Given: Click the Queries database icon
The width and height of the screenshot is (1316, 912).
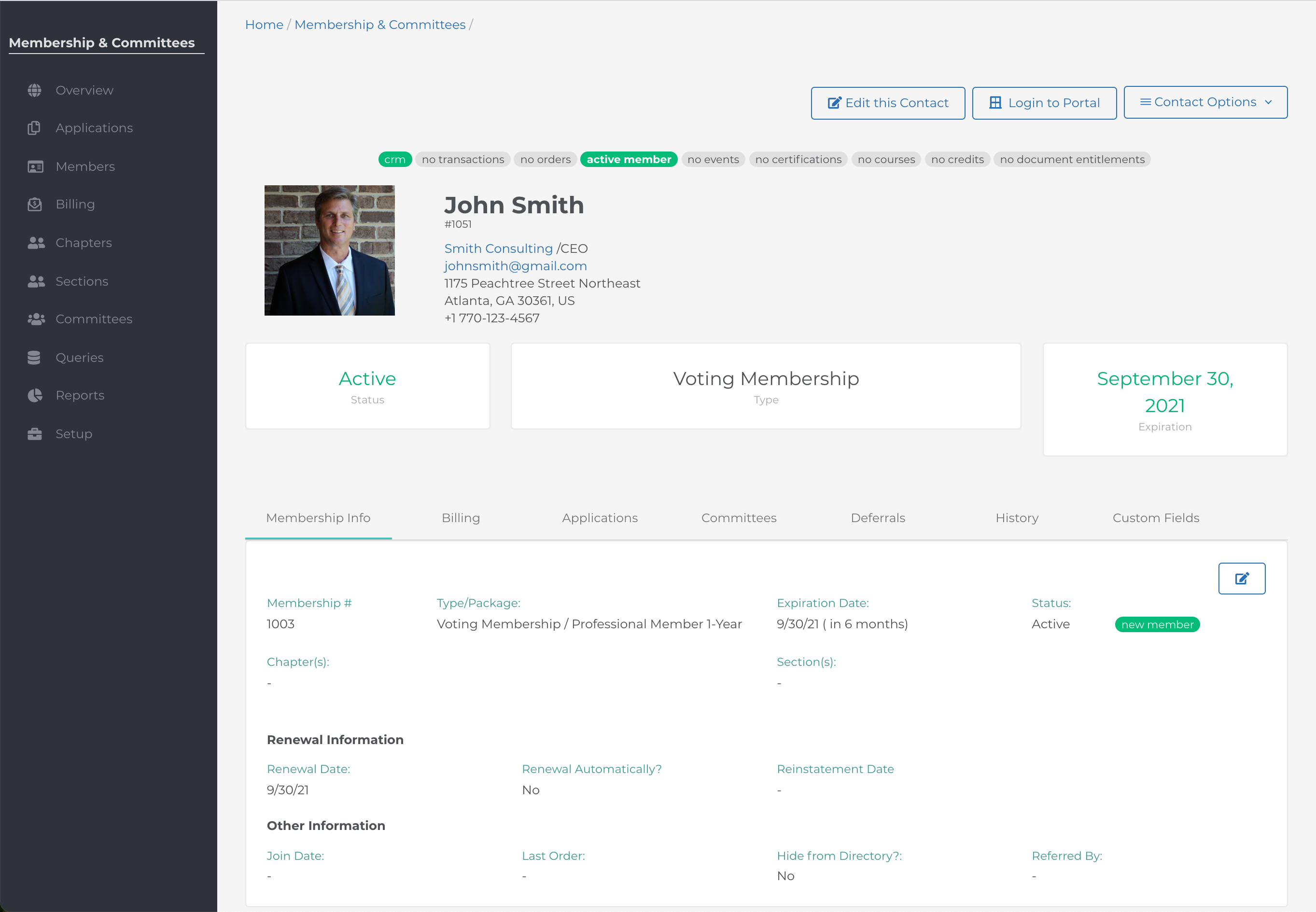Looking at the screenshot, I should click(34, 357).
